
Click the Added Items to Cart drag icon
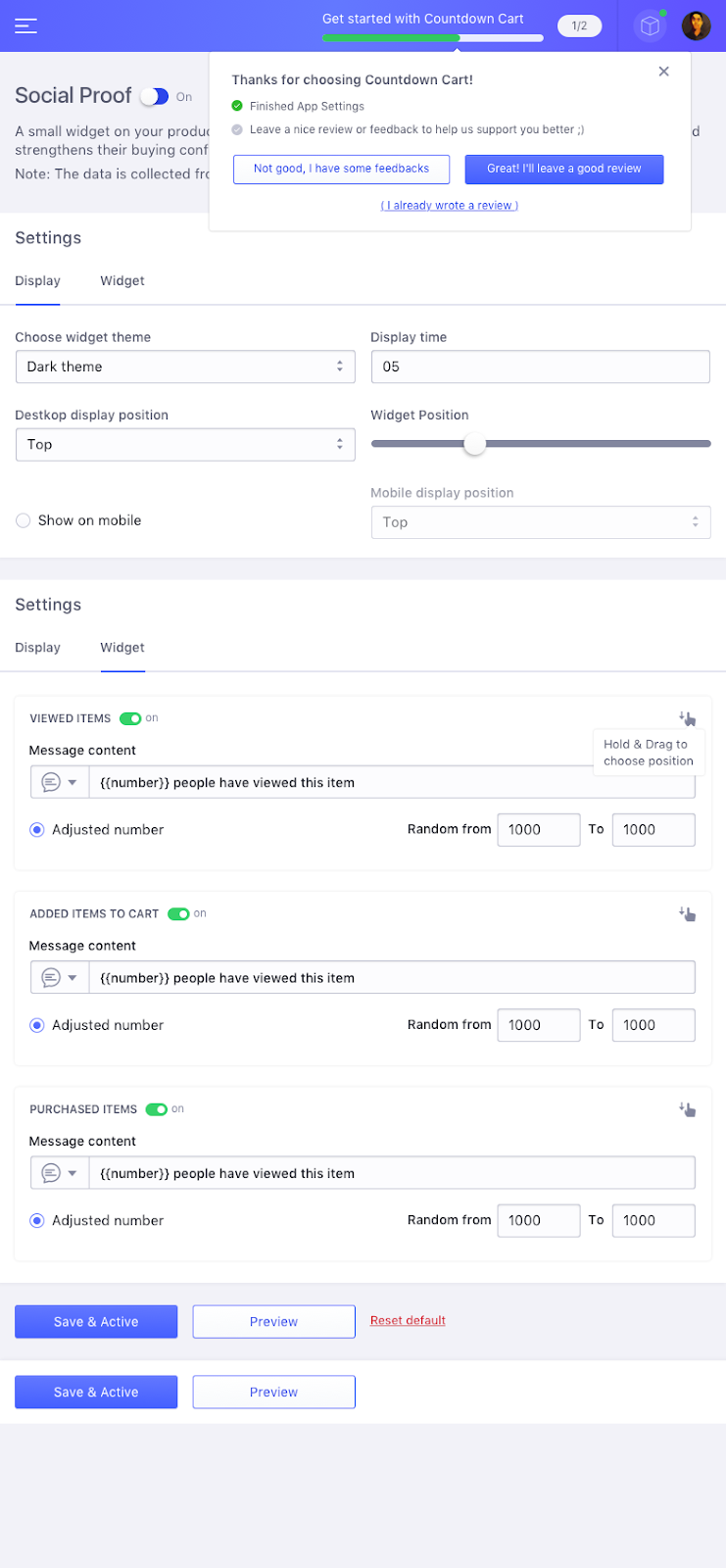pos(688,913)
